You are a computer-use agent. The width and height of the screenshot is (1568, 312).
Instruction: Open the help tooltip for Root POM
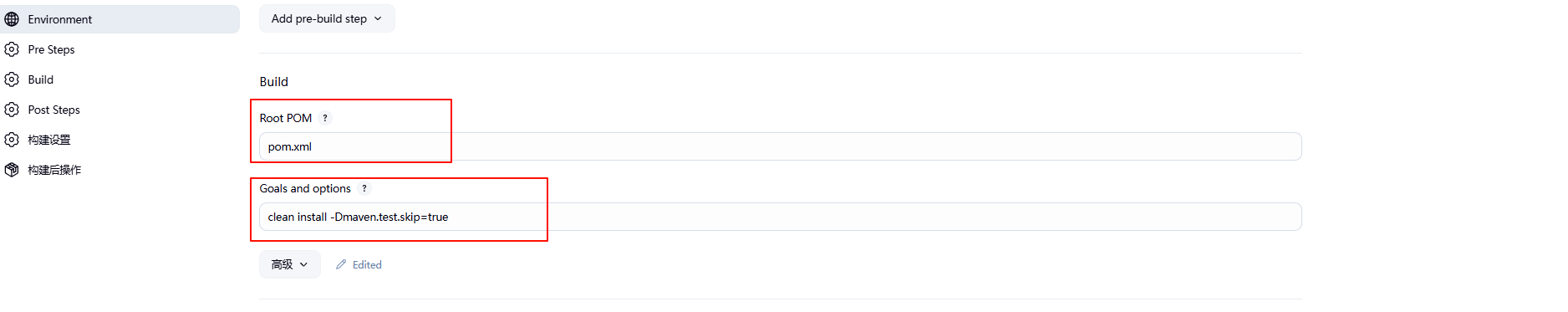pyautogui.click(x=325, y=118)
